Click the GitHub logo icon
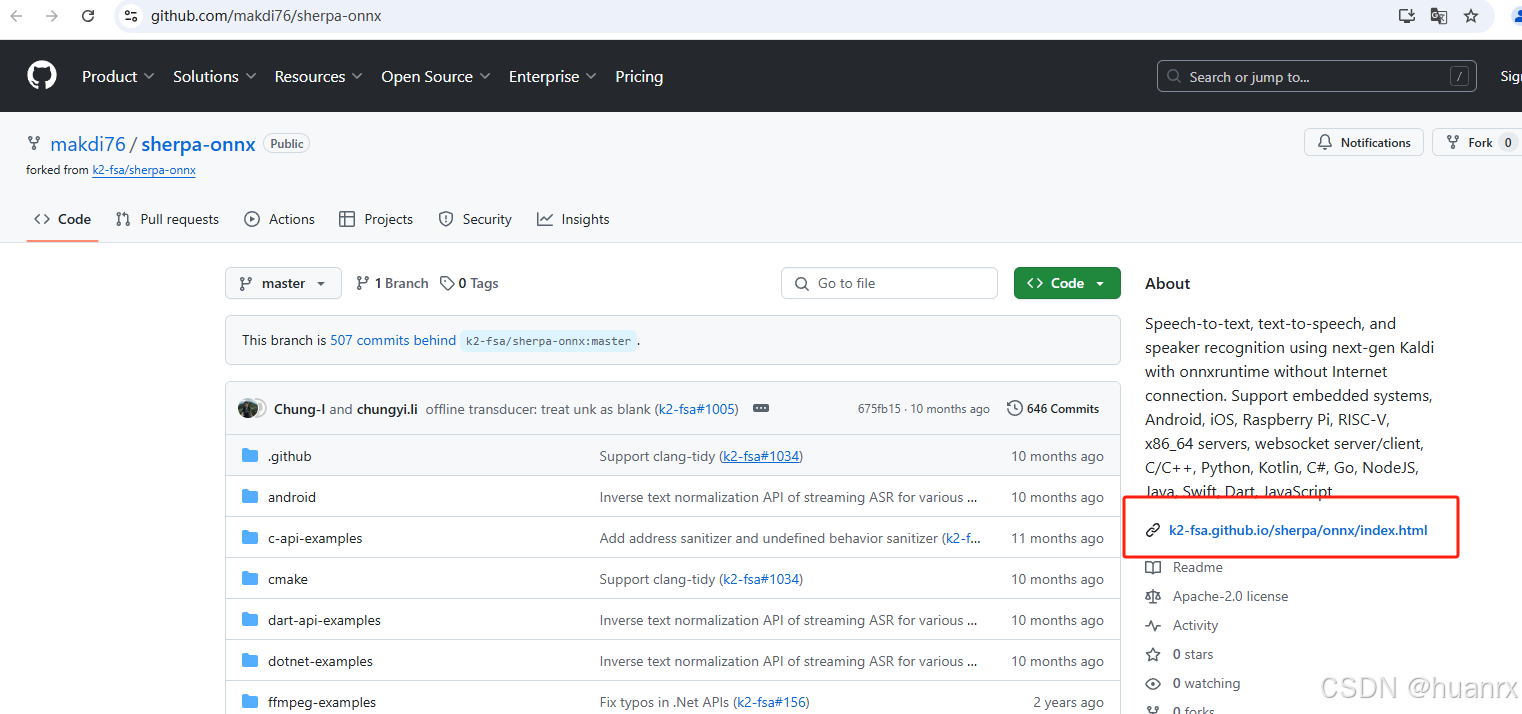 click(x=42, y=76)
